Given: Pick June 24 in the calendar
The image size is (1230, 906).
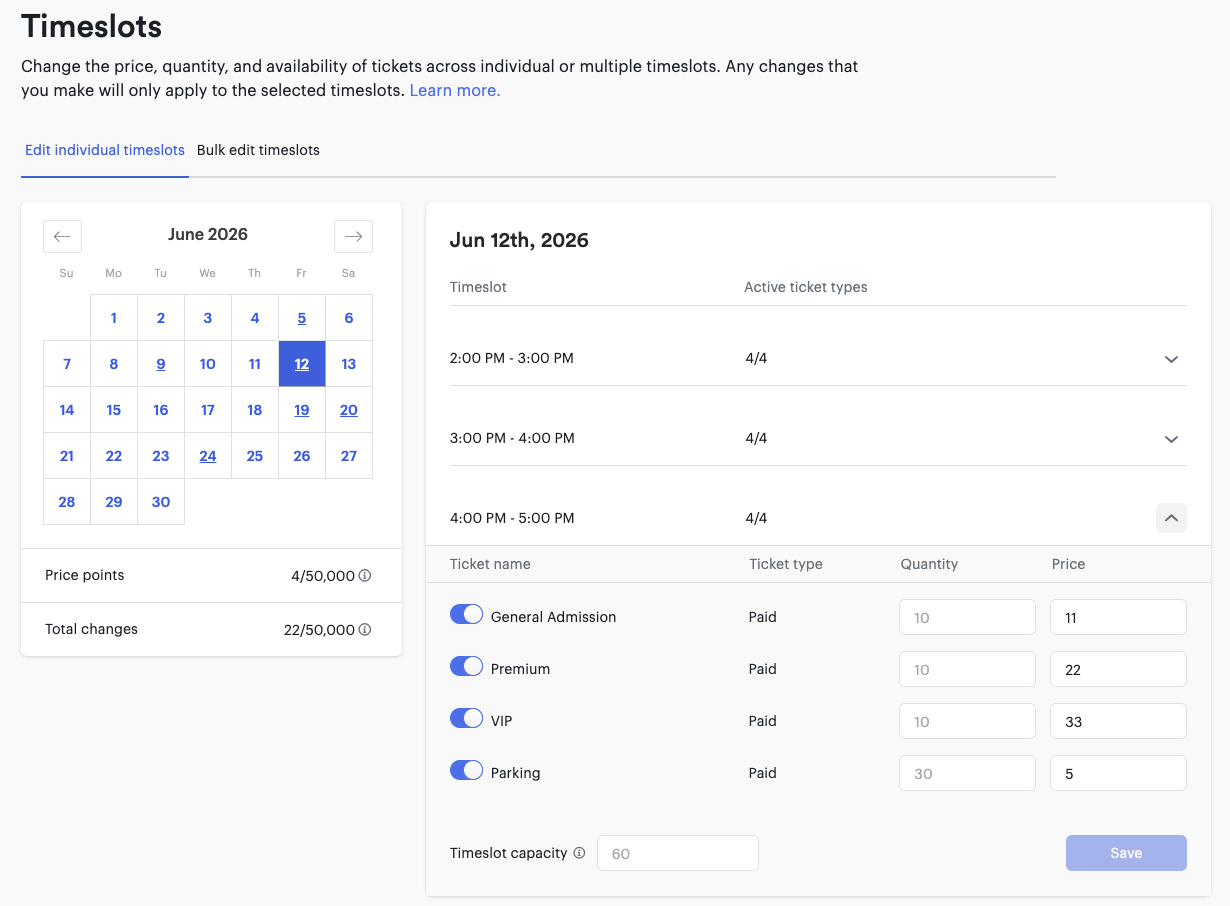Looking at the screenshot, I should point(208,456).
